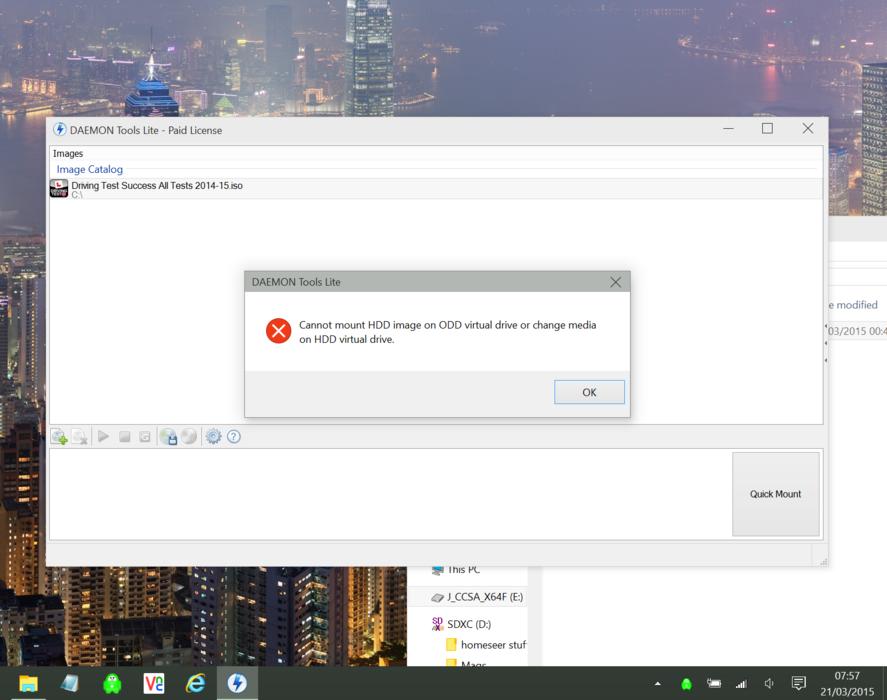Click the Quick Mount button
This screenshot has height=700, width=887.
pyautogui.click(x=775, y=494)
